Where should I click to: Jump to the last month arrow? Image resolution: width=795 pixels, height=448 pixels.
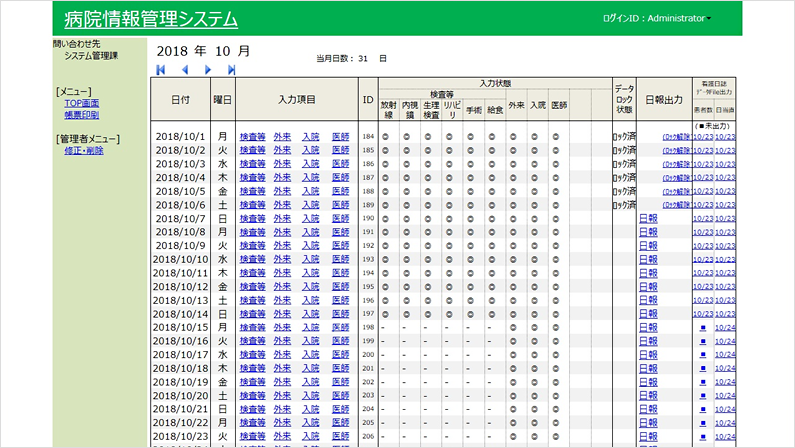[231, 70]
